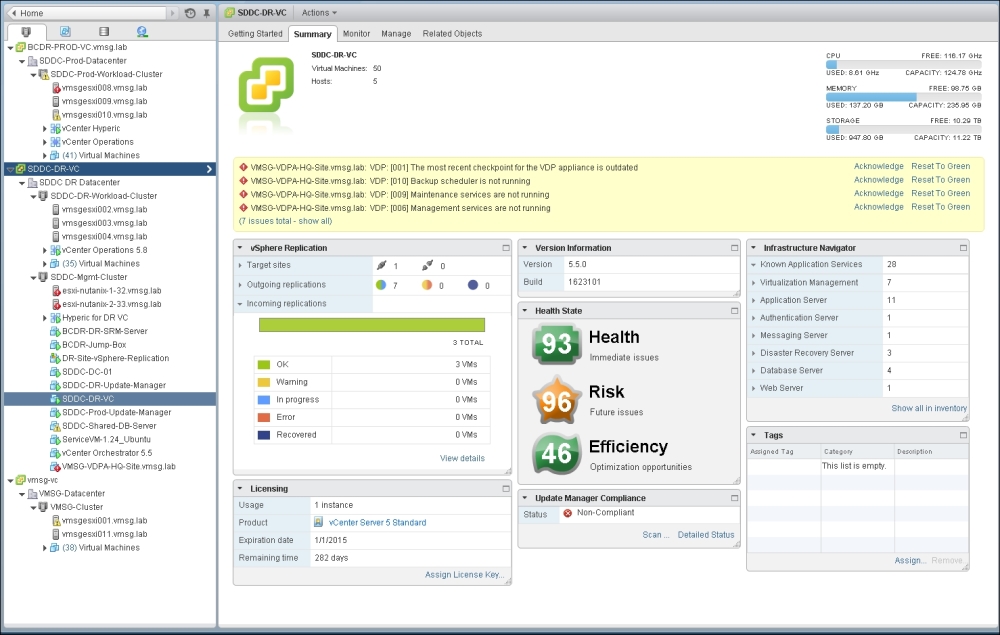Maximize the Tags panel
Viewport: 1000px width, 635px height.
point(963,435)
